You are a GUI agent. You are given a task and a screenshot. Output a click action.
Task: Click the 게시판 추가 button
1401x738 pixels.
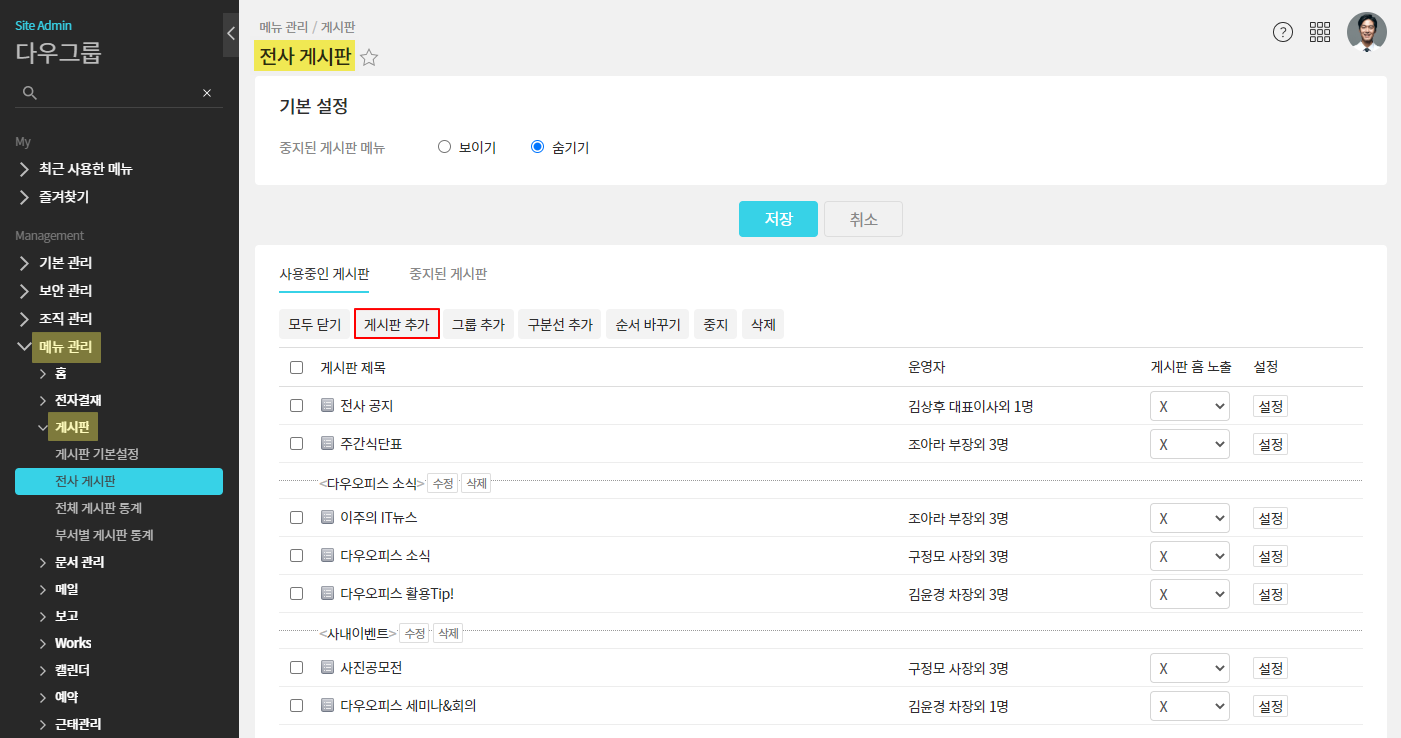(x=397, y=324)
